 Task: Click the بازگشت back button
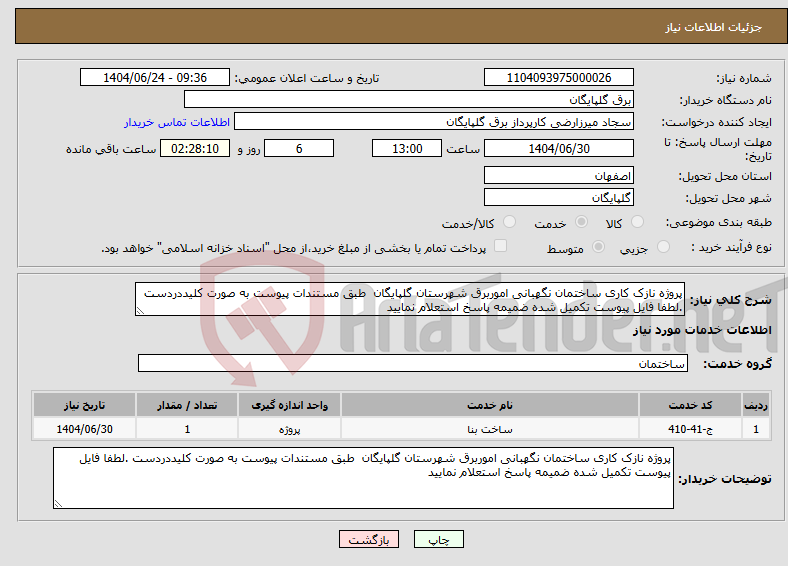pos(369,539)
